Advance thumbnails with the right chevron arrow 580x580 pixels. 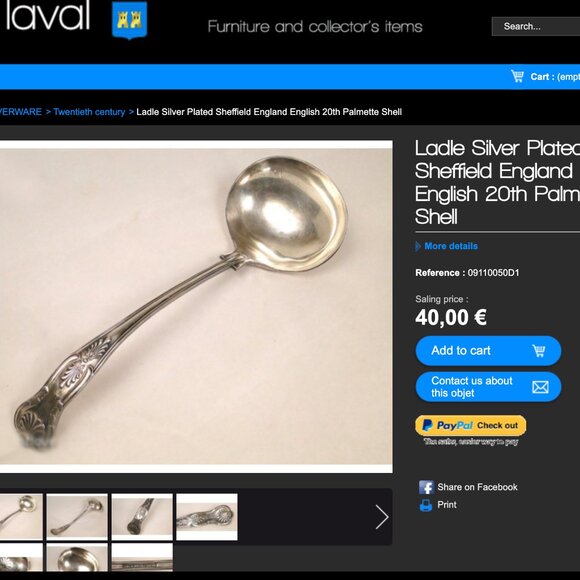click(381, 517)
